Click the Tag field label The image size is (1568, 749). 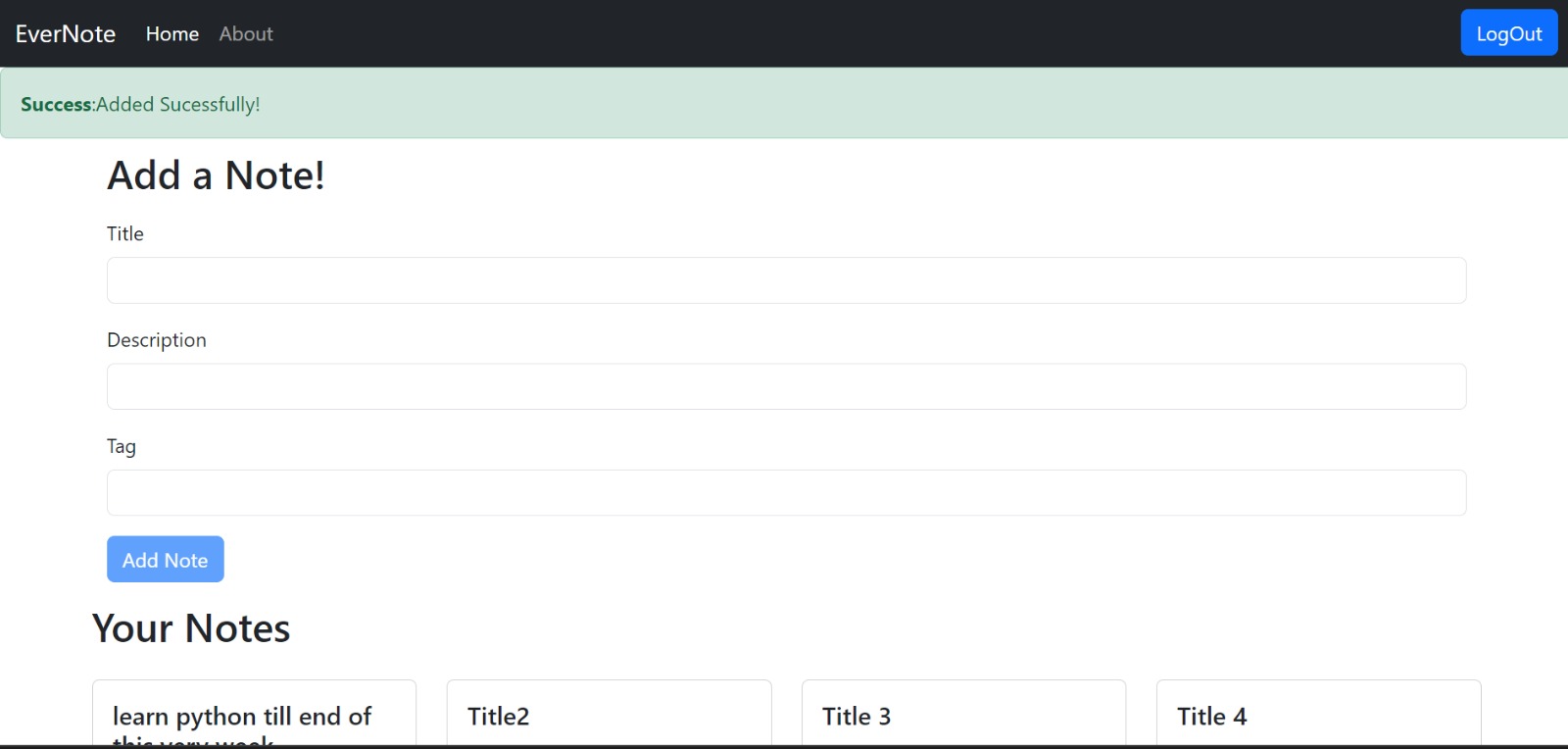(x=122, y=446)
